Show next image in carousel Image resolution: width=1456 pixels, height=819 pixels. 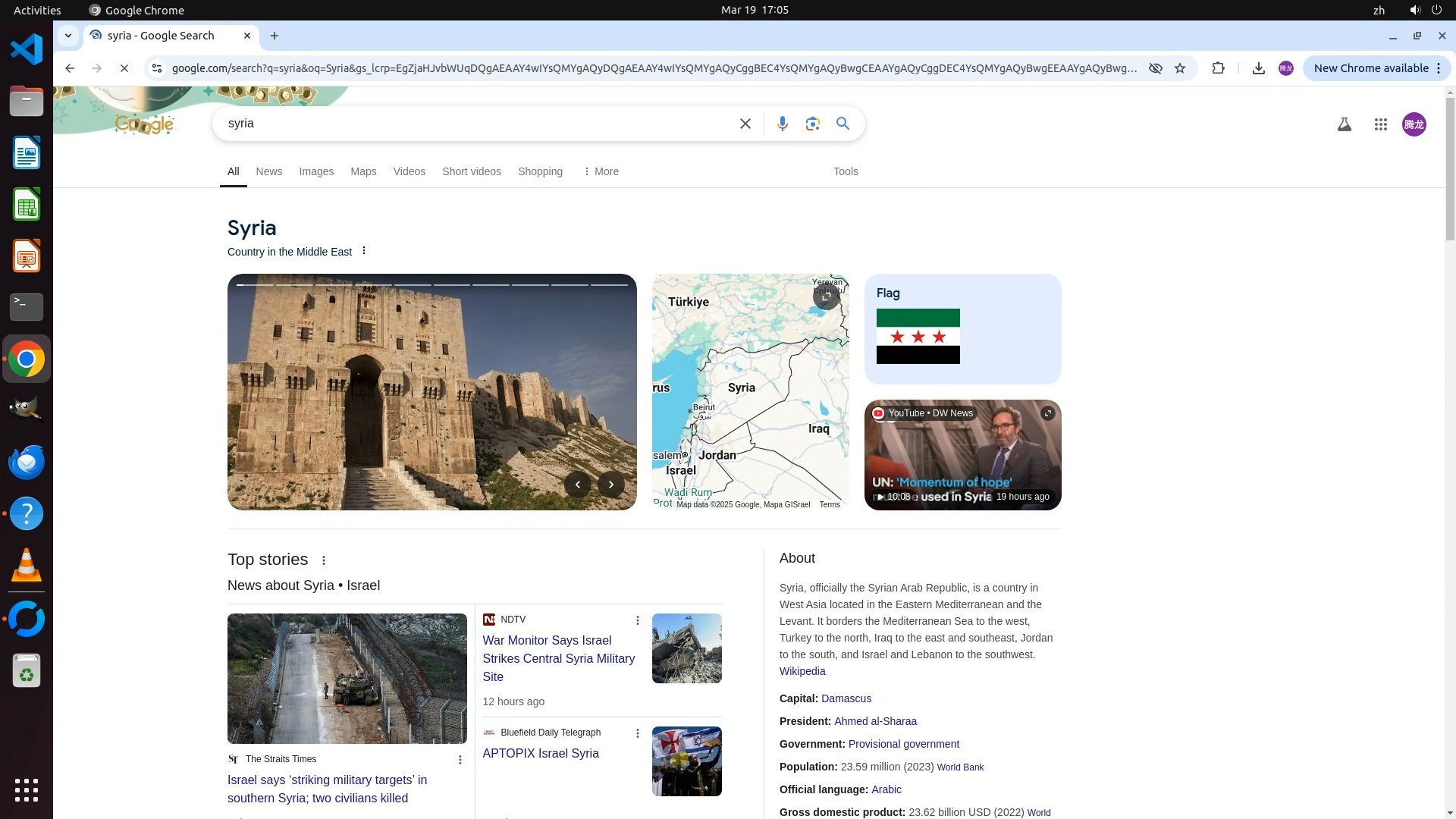click(x=610, y=485)
